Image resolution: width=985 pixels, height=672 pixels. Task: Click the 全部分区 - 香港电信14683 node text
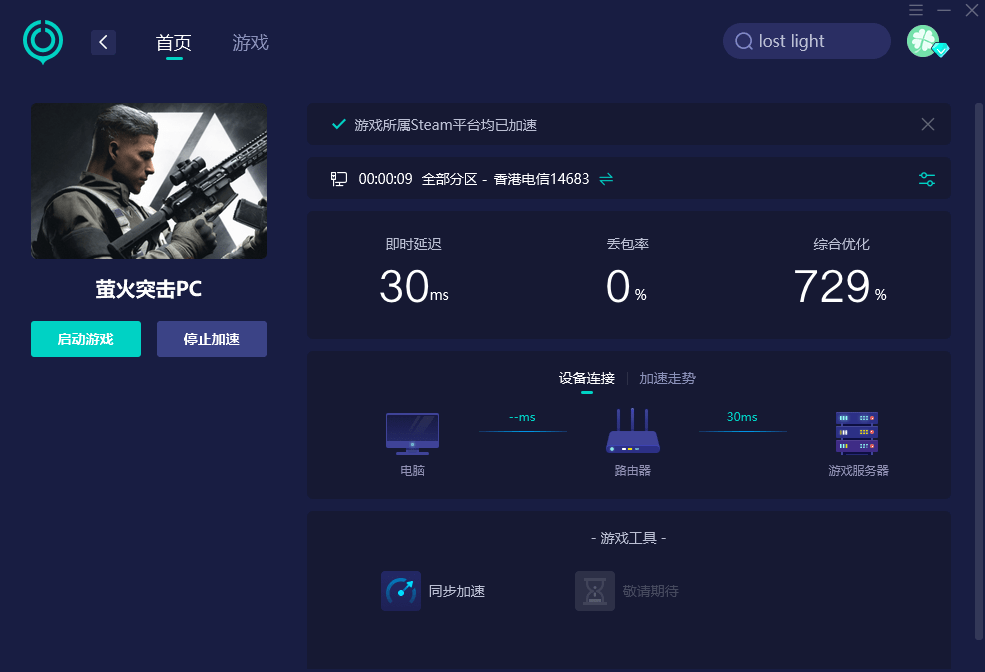coord(505,179)
